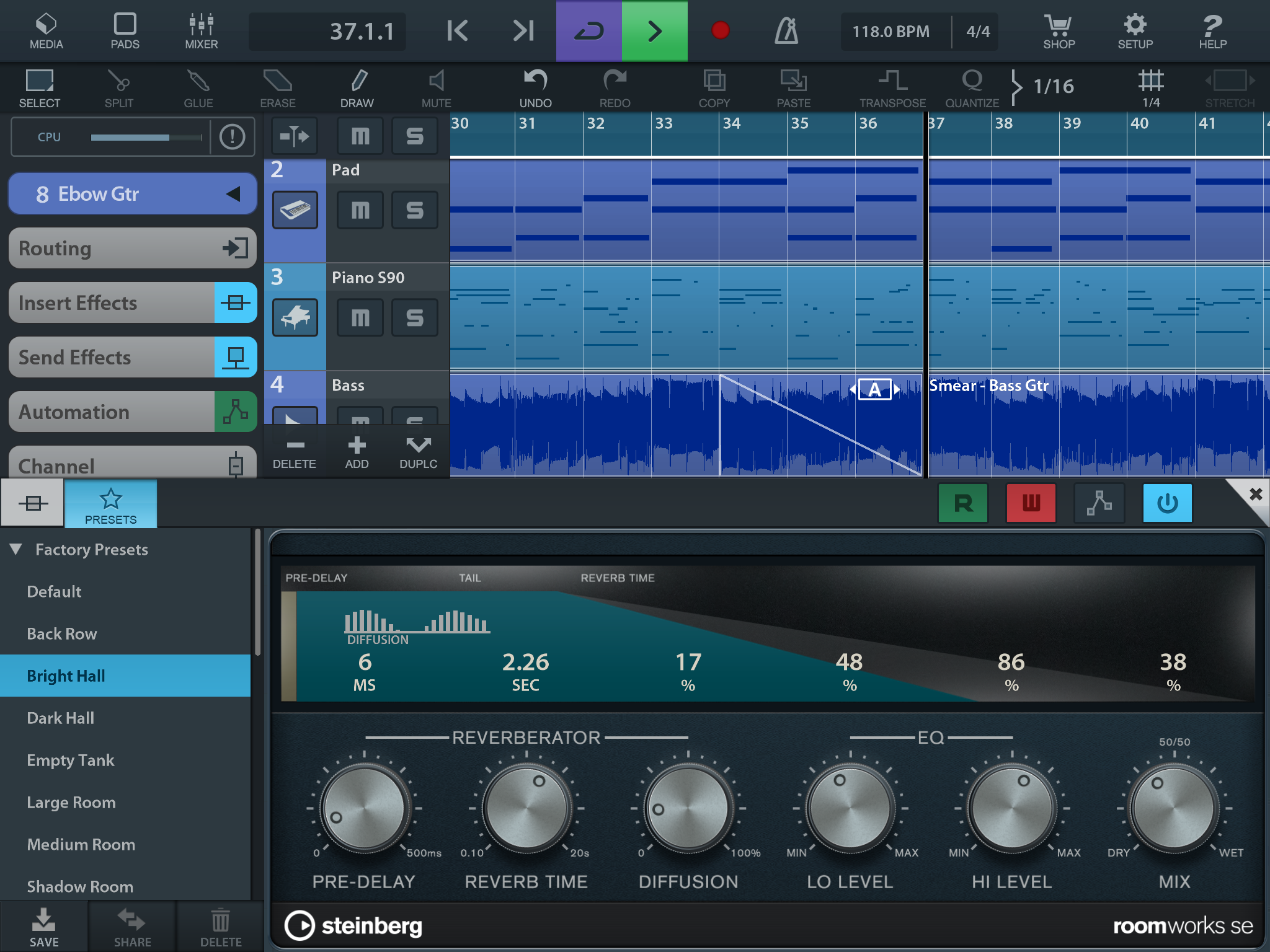Select the Split tool
The image size is (1270, 952).
118,88
